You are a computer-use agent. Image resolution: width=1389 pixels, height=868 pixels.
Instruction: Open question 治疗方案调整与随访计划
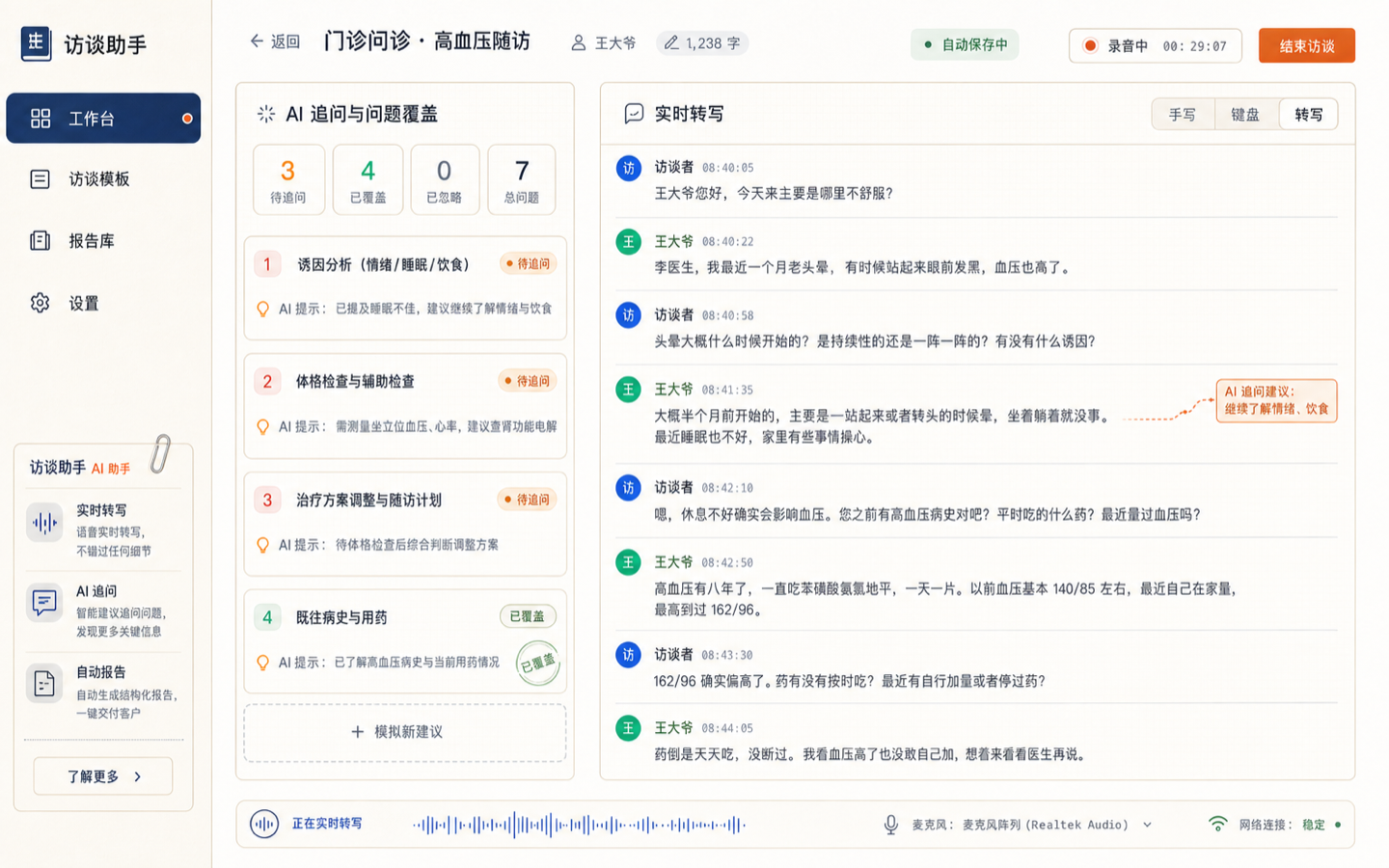(x=405, y=525)
